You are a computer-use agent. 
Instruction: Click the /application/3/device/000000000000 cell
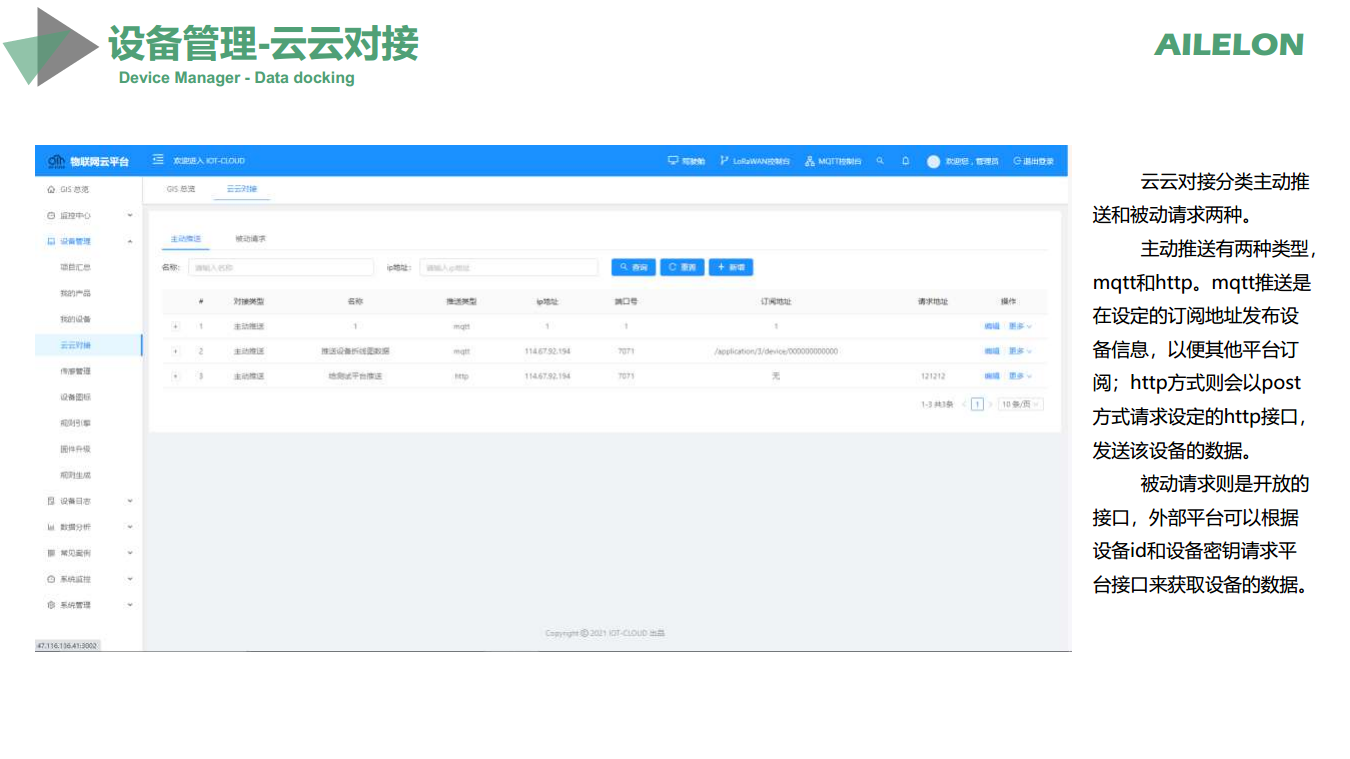tap(776, 351)
